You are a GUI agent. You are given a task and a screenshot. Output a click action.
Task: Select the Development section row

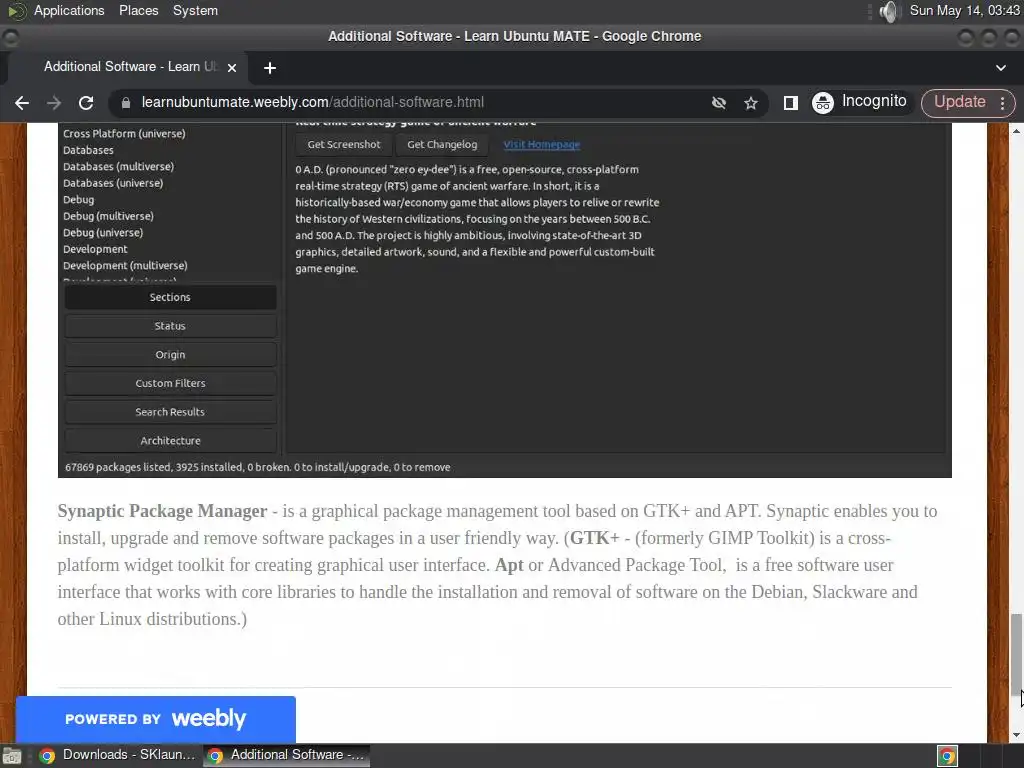[95, 249]
